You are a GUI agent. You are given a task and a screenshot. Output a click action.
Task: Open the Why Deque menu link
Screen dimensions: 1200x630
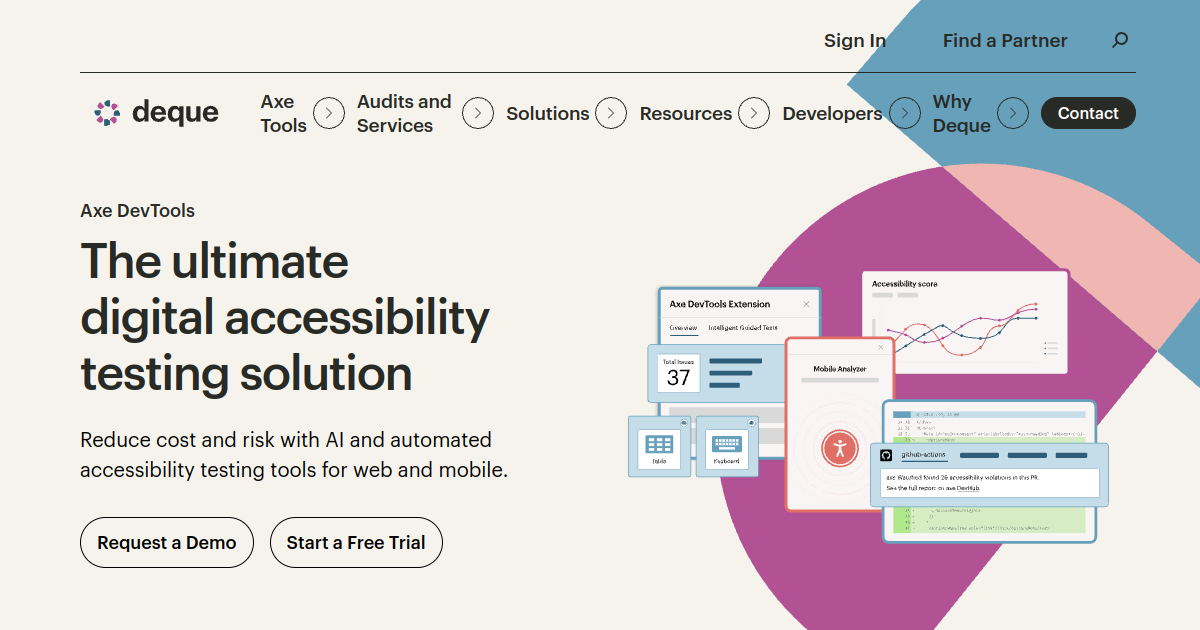pos(962,113)
